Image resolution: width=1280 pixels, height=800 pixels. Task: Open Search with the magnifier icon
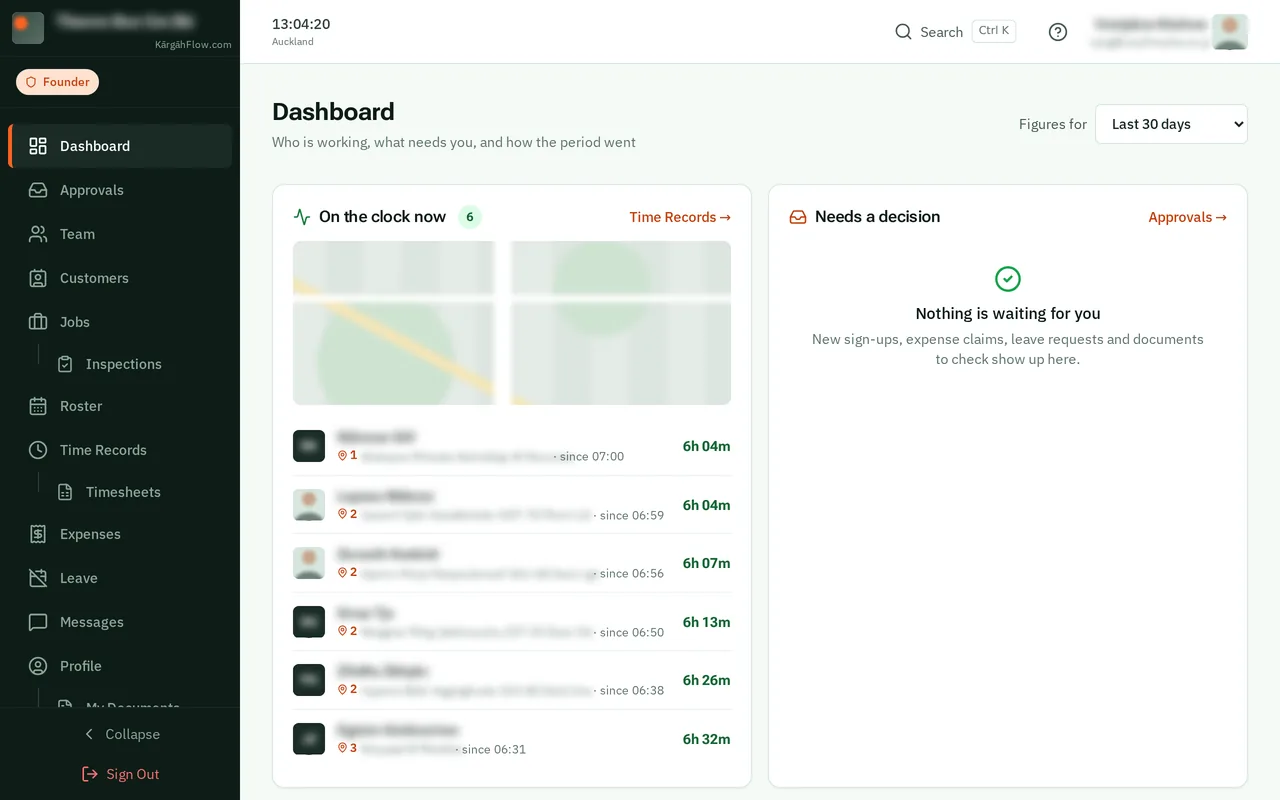coord(903,32)
